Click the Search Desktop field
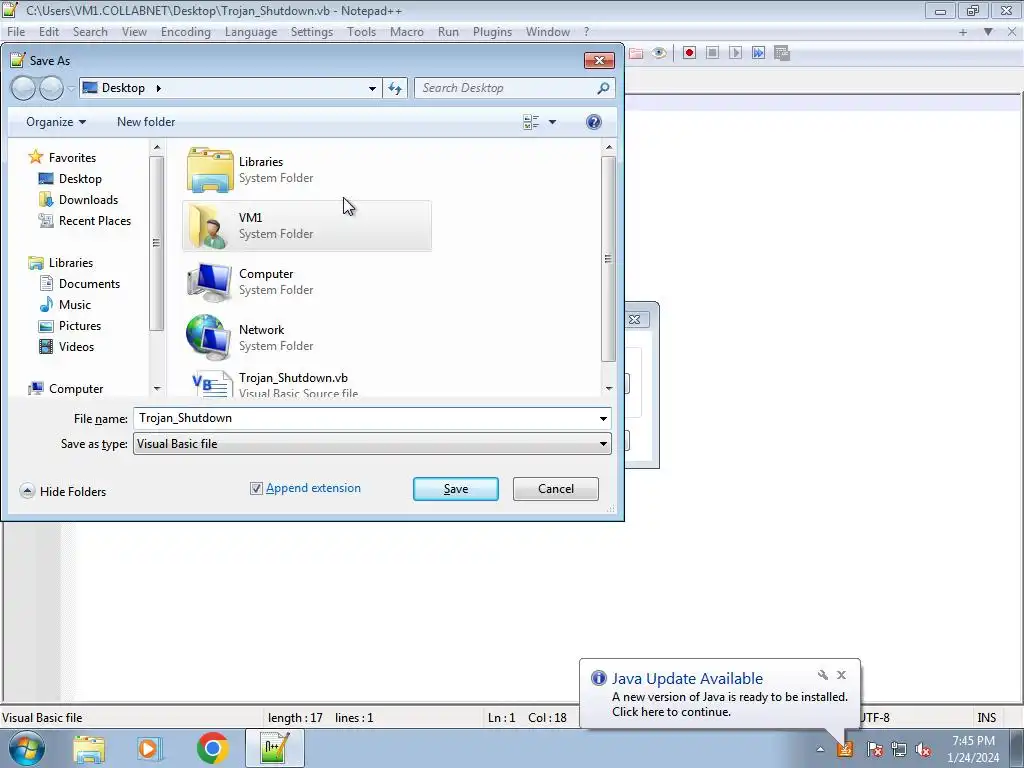1024x768 pixels. pyautogui.click(x=506, y=88)
